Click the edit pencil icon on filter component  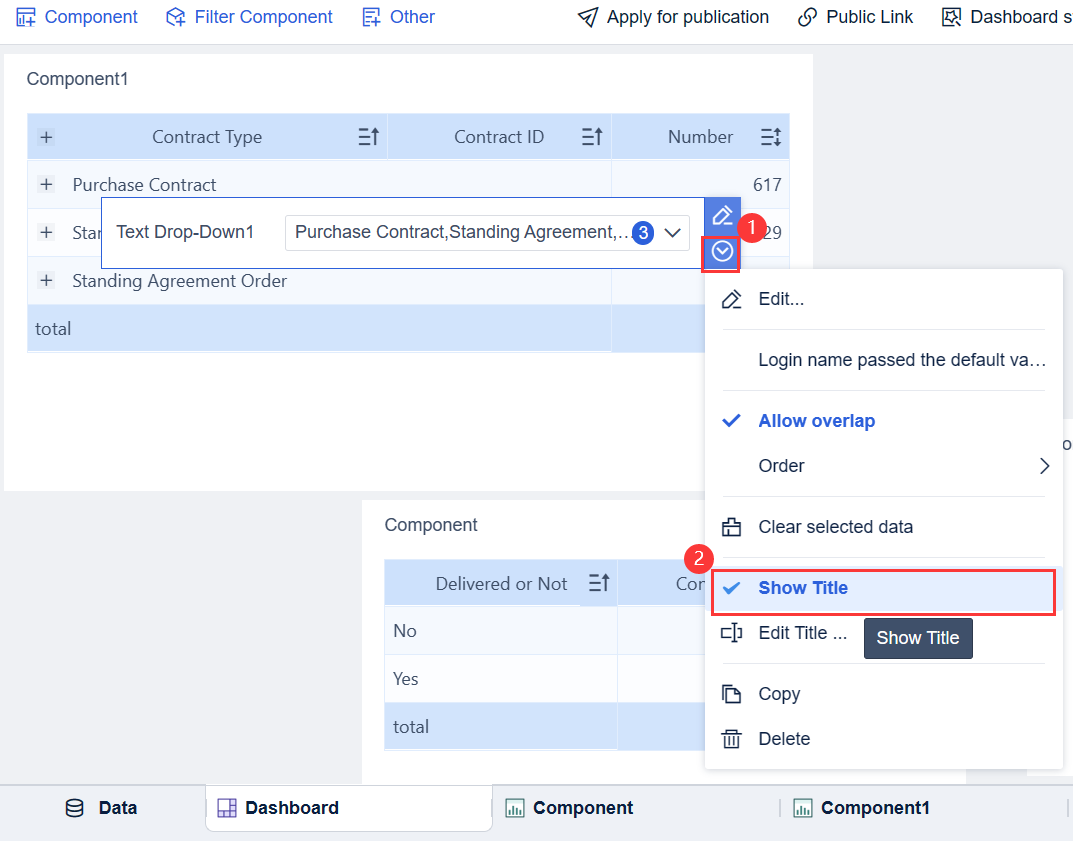(722, 216)
